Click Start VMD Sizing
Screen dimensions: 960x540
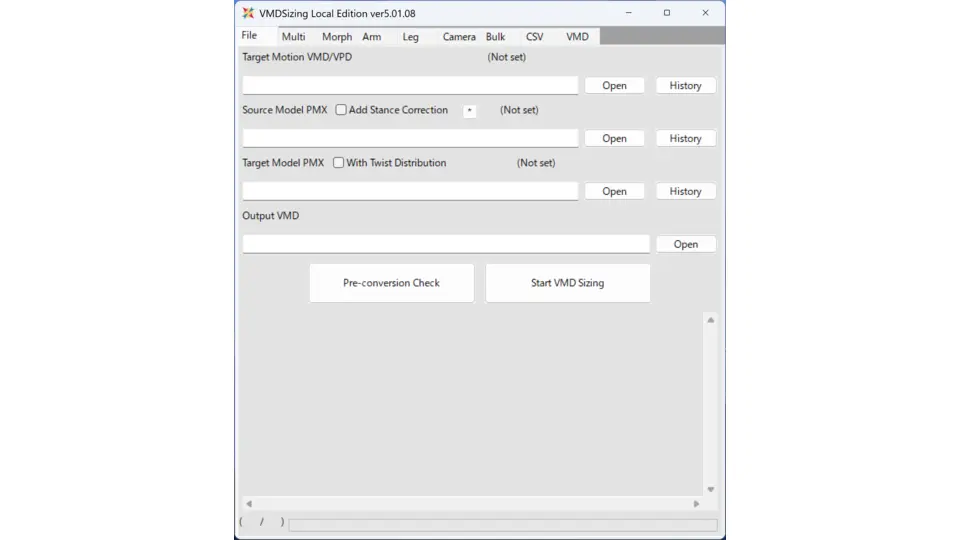click(x=568, y=283)
